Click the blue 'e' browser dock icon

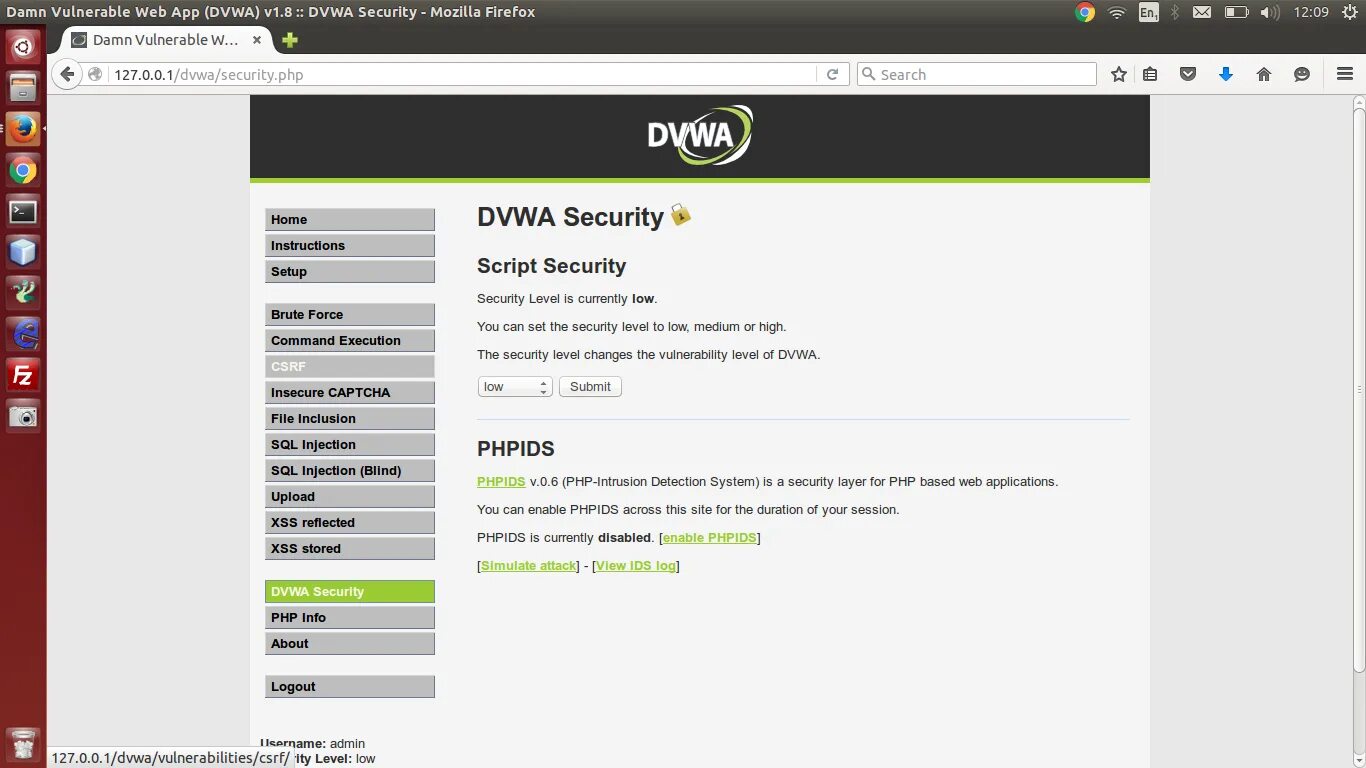click(23, 334)
